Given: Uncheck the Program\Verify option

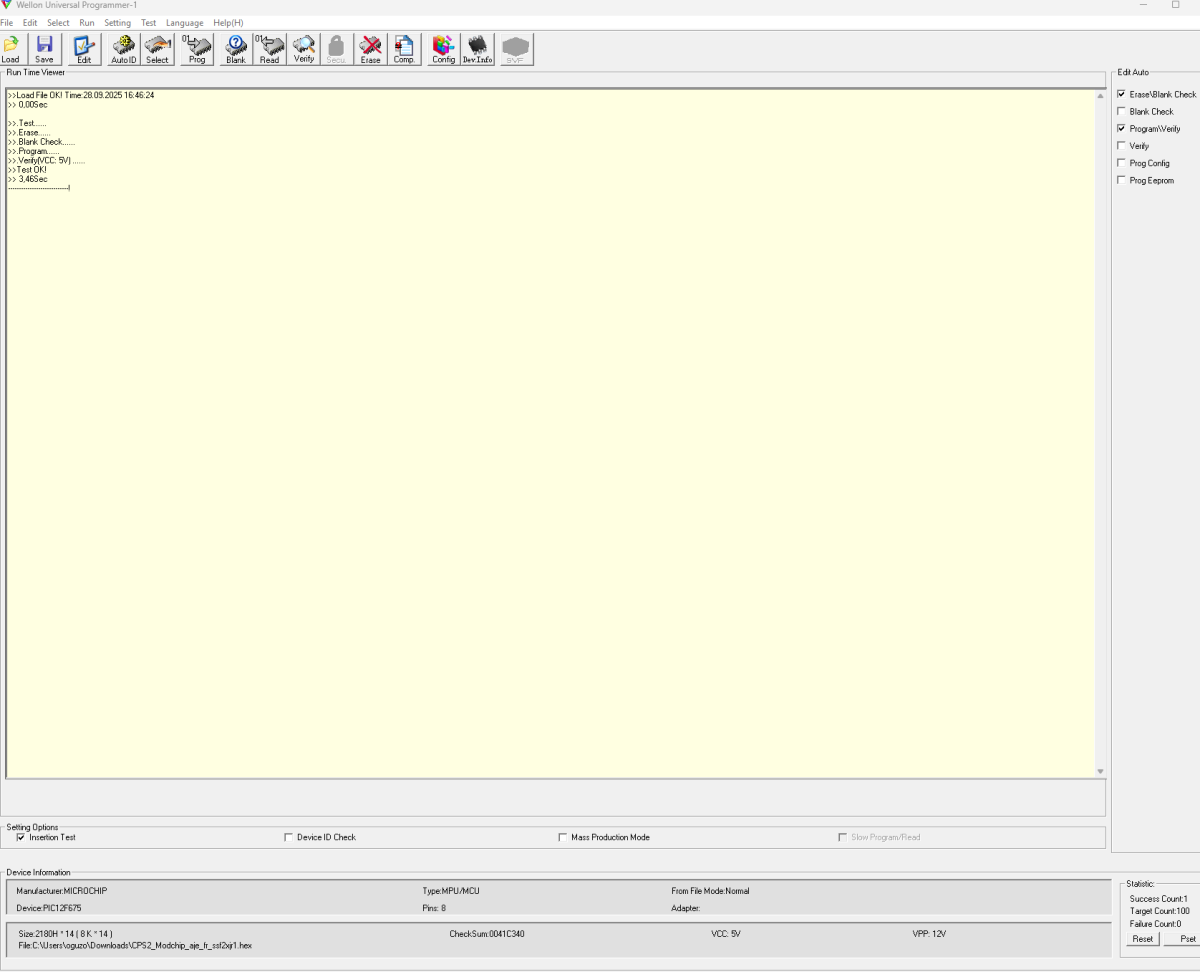Looking at the screenshot, I should (1121, 128).
